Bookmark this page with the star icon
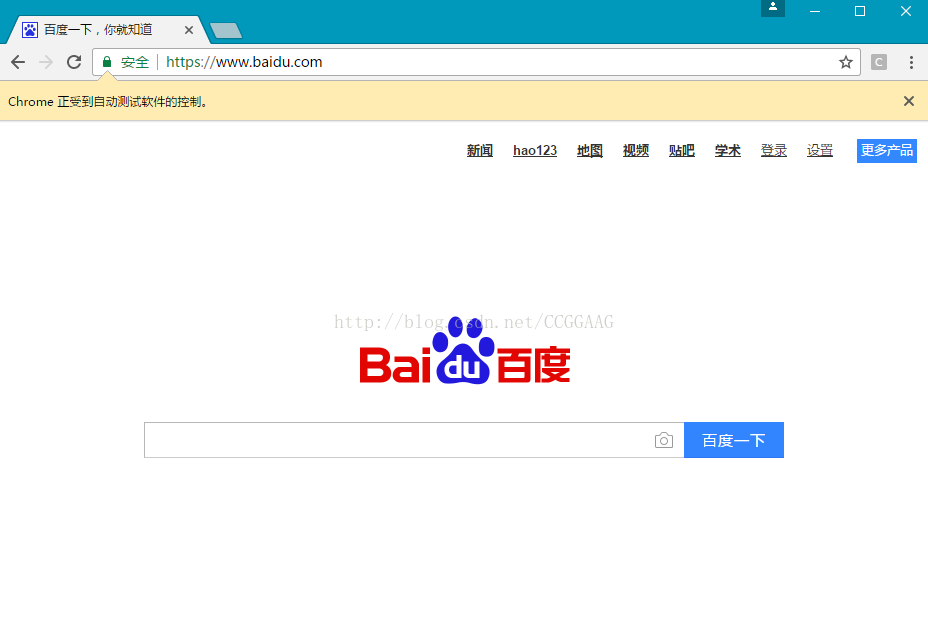Screen dimensions: 928x622 point(846,62)
